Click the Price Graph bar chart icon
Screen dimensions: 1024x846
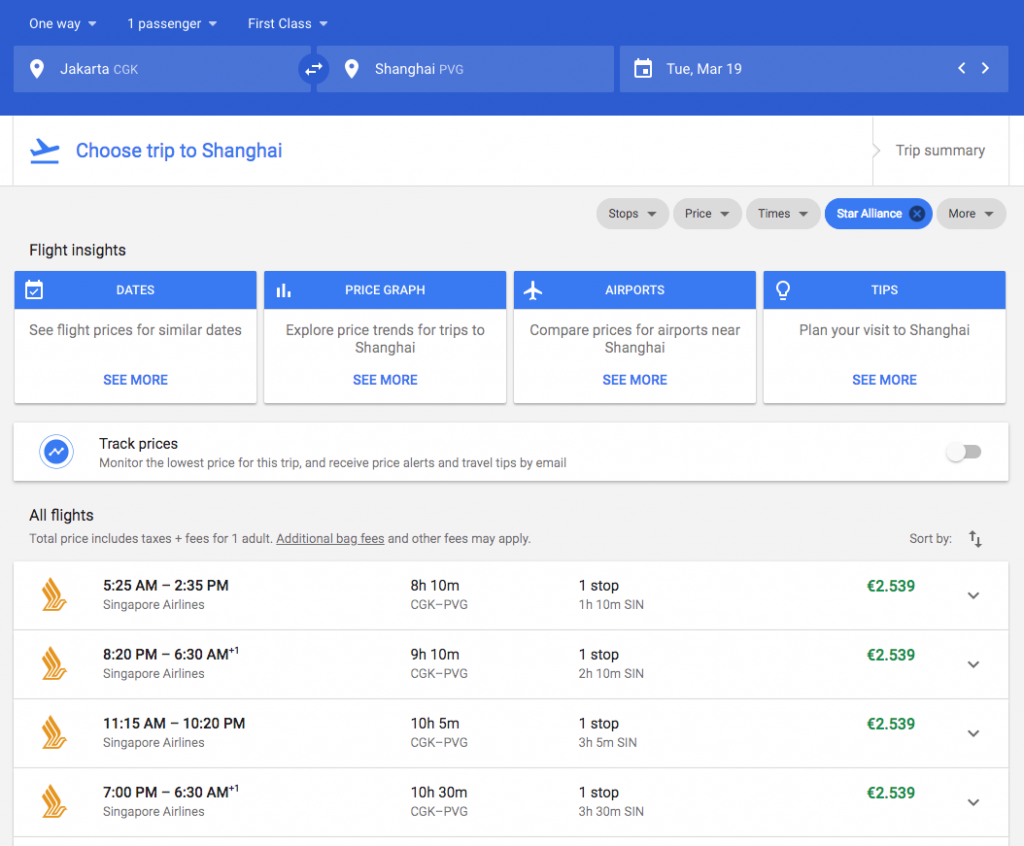pos(283,290)
